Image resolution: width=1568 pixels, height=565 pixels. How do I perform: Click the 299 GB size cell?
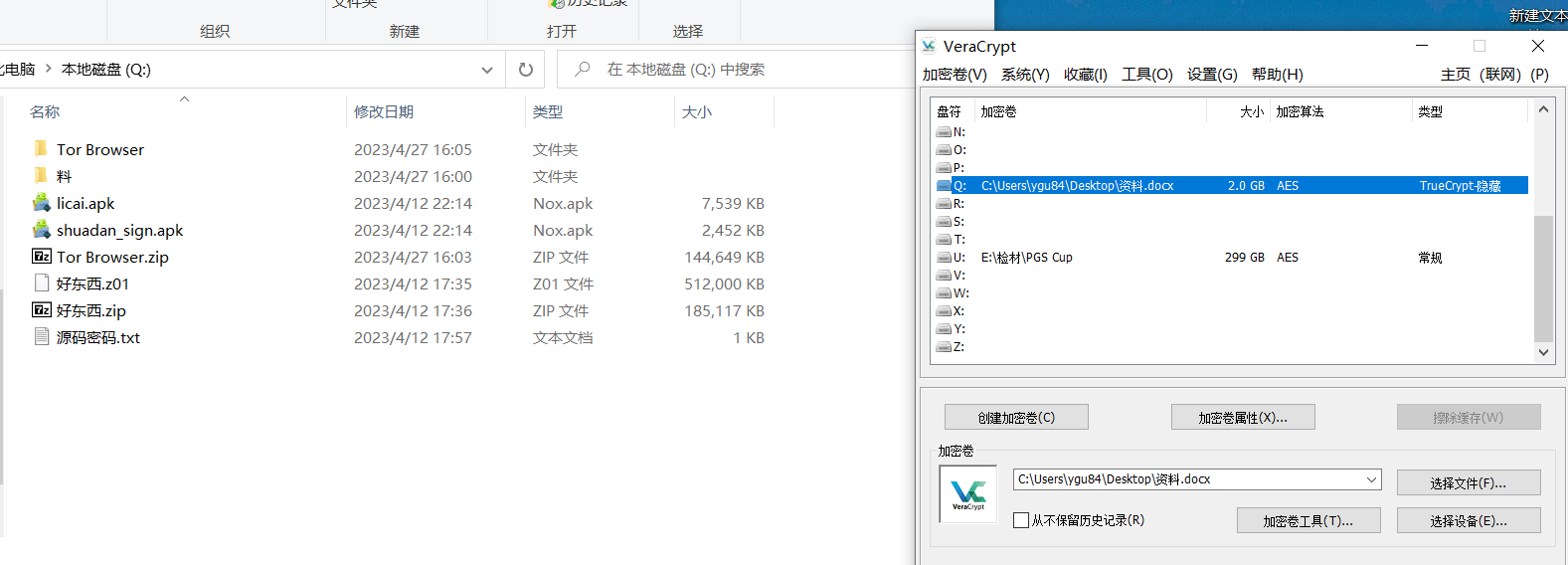pos(1245,258)
